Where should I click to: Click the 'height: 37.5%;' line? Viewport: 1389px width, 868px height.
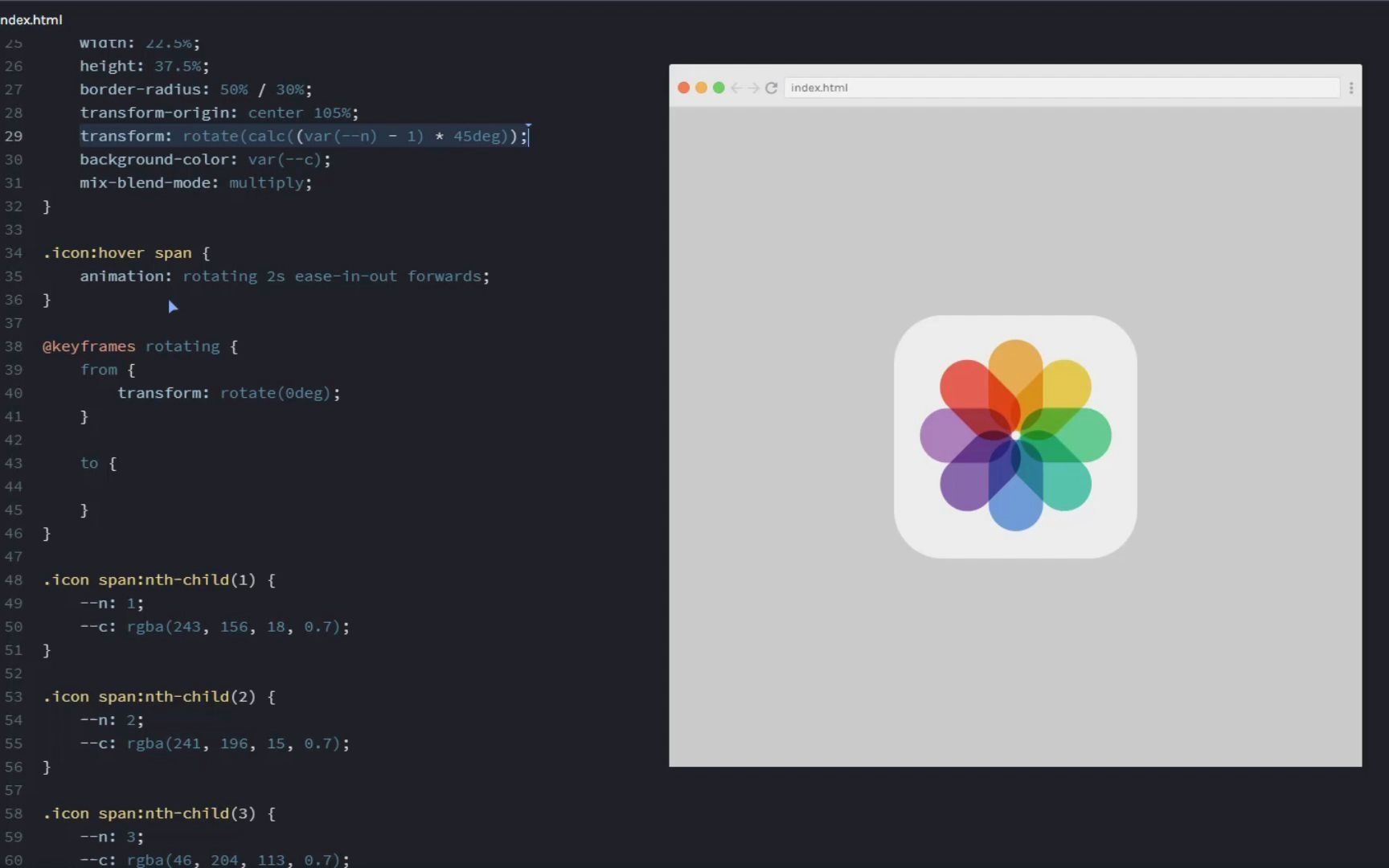tap(144, 66)
